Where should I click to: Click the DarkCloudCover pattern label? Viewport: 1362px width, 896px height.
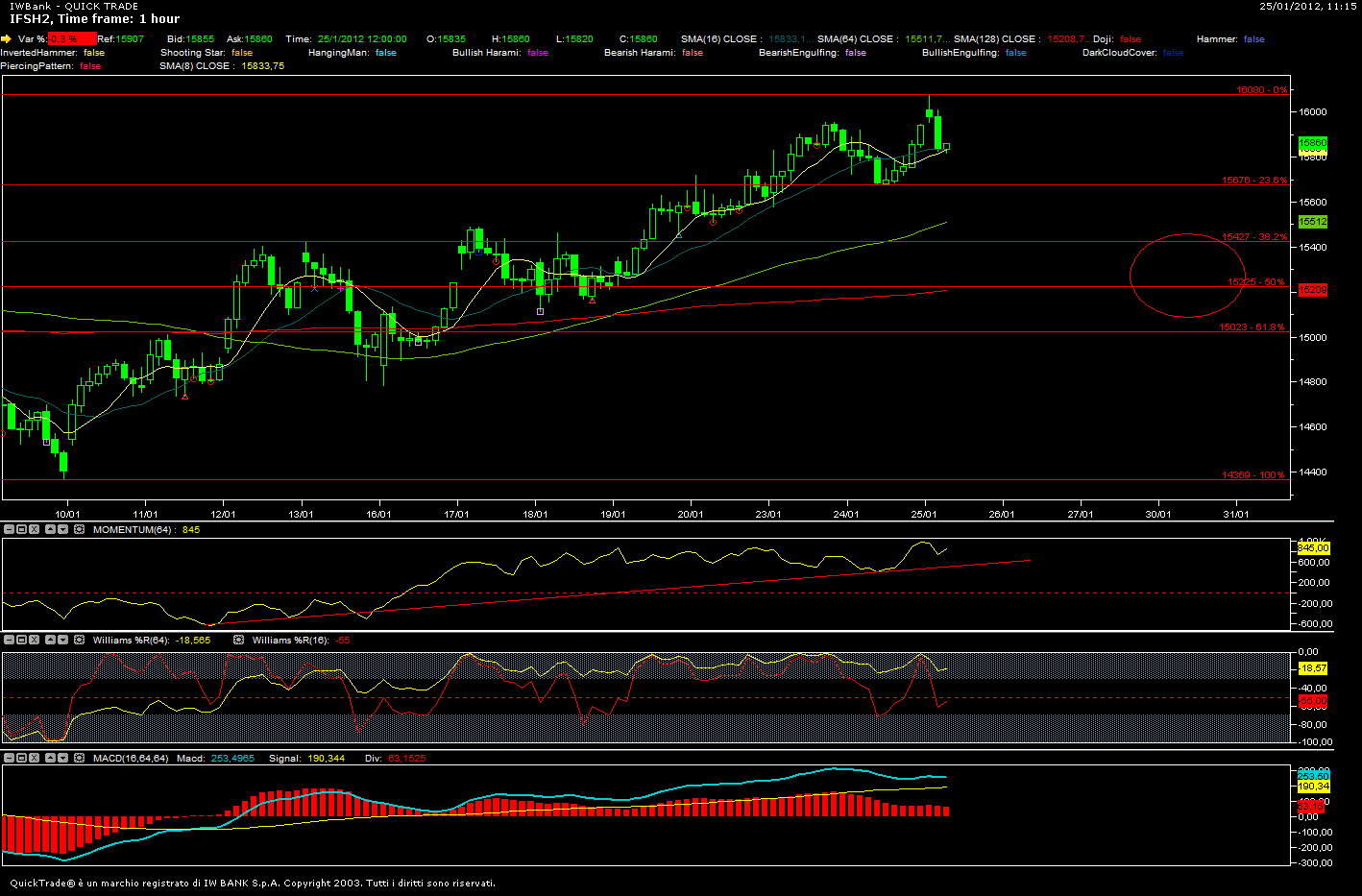click(x=1132, y=53)
